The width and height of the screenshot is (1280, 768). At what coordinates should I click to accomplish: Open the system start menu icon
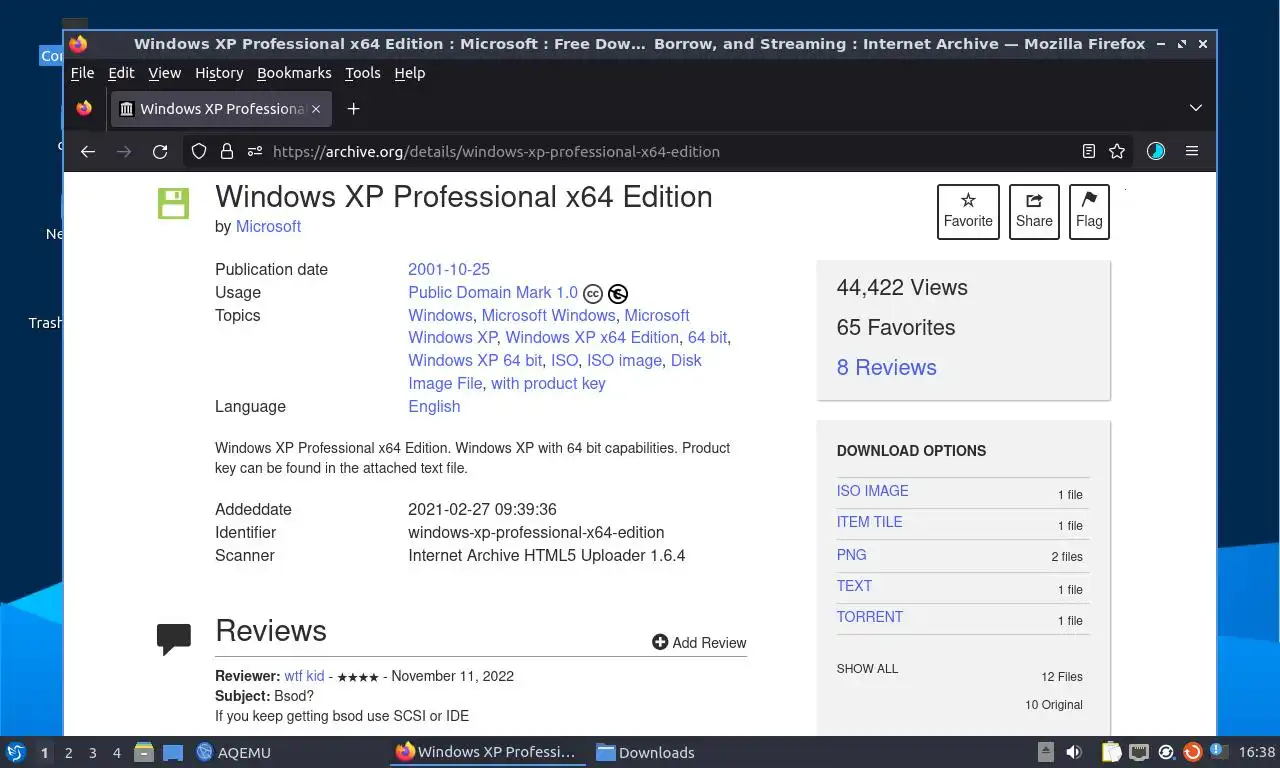[x=15, y=752]
